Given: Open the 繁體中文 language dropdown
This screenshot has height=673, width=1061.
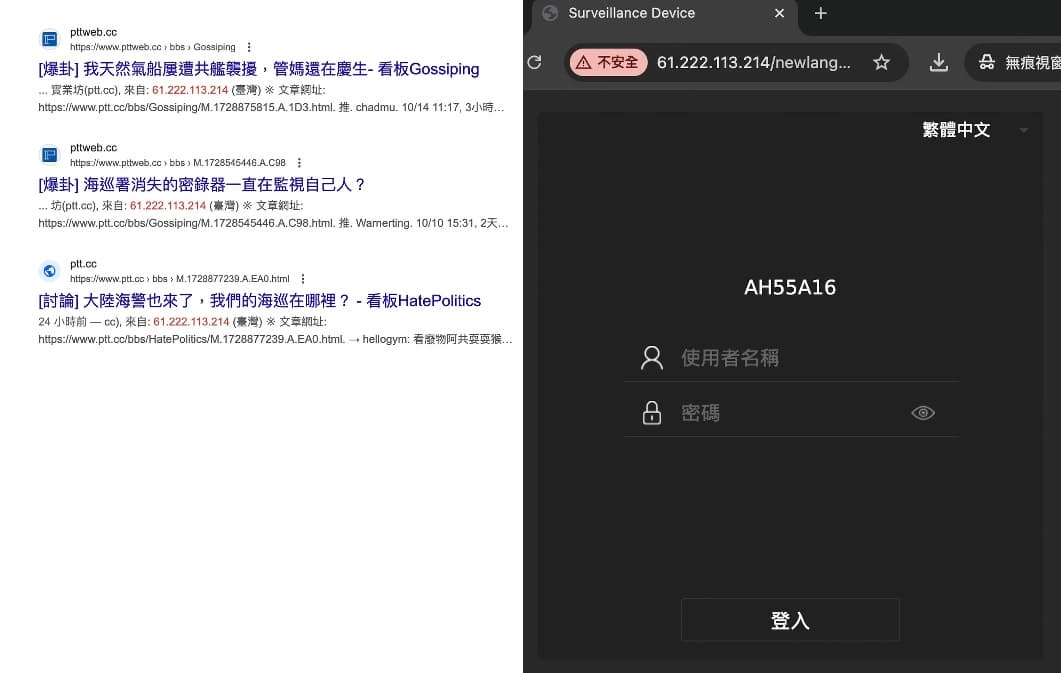Looking at the screenshot, I should tap(975, 130).
